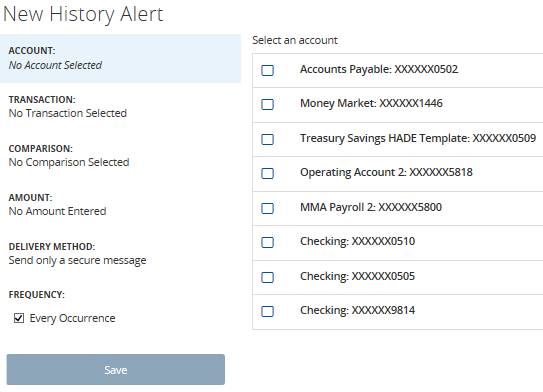Click the Save button
This screenshot has width=543, height=392.
point(116,369)
